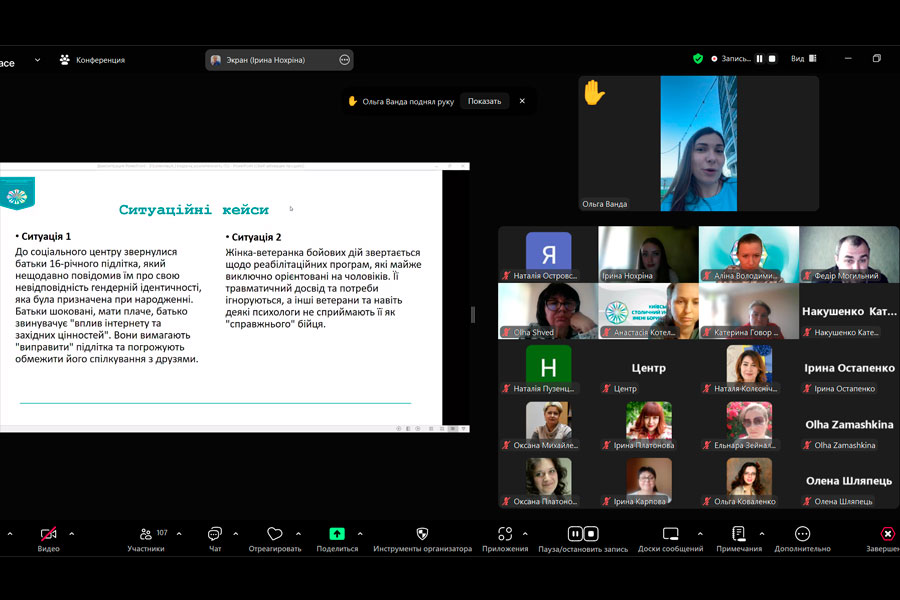Select Федір Могильний's video tile
Viewport: 900px width, 600px height.
click(x=849, y=254)
